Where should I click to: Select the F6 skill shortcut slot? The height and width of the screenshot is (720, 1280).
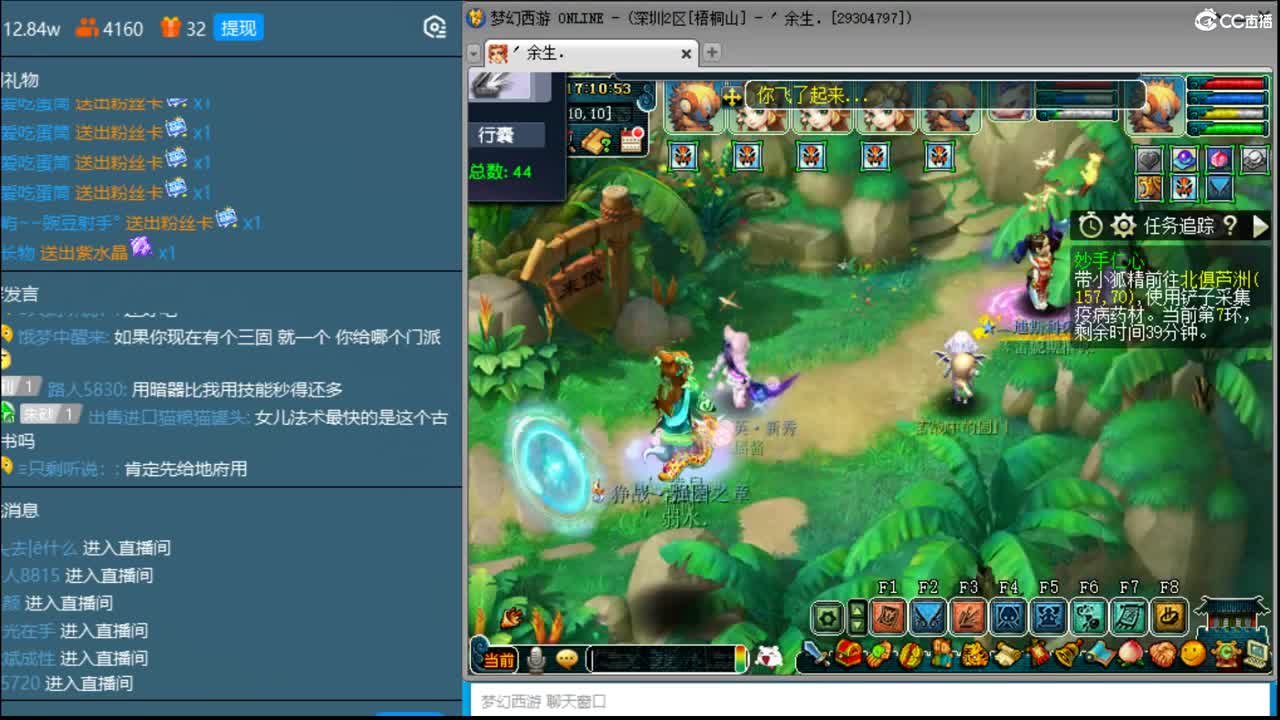pos(1088,618)
